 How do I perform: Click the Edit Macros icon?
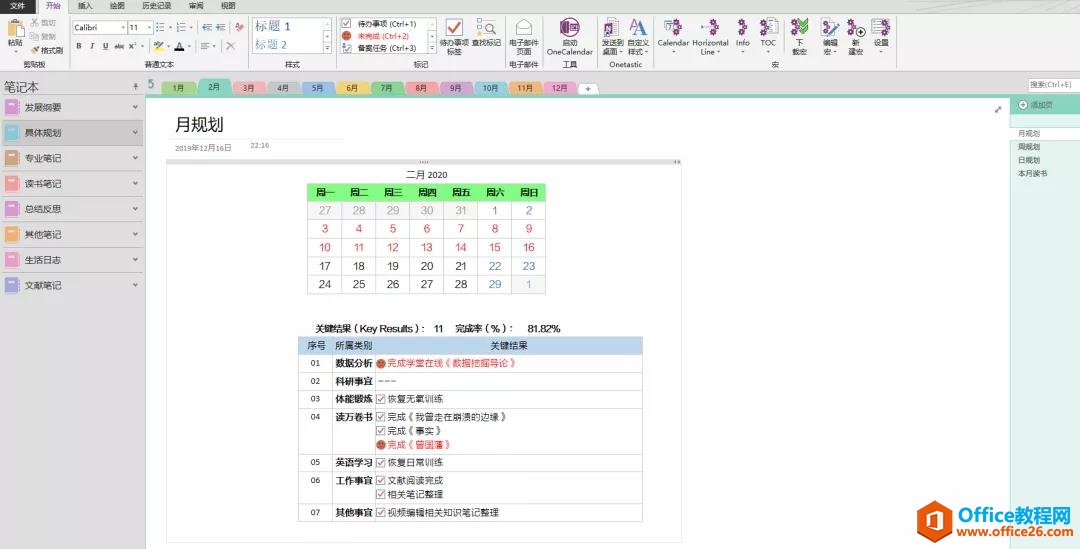click(830, 28)
